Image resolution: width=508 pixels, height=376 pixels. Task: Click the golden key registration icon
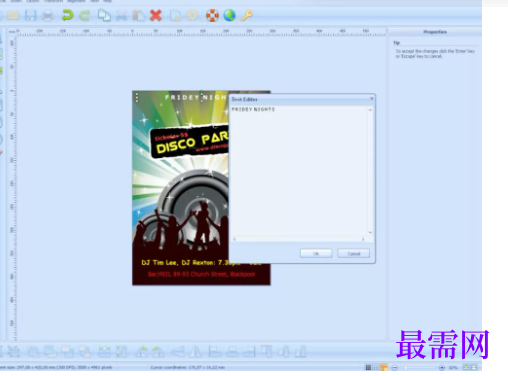[x=247, y=15]
